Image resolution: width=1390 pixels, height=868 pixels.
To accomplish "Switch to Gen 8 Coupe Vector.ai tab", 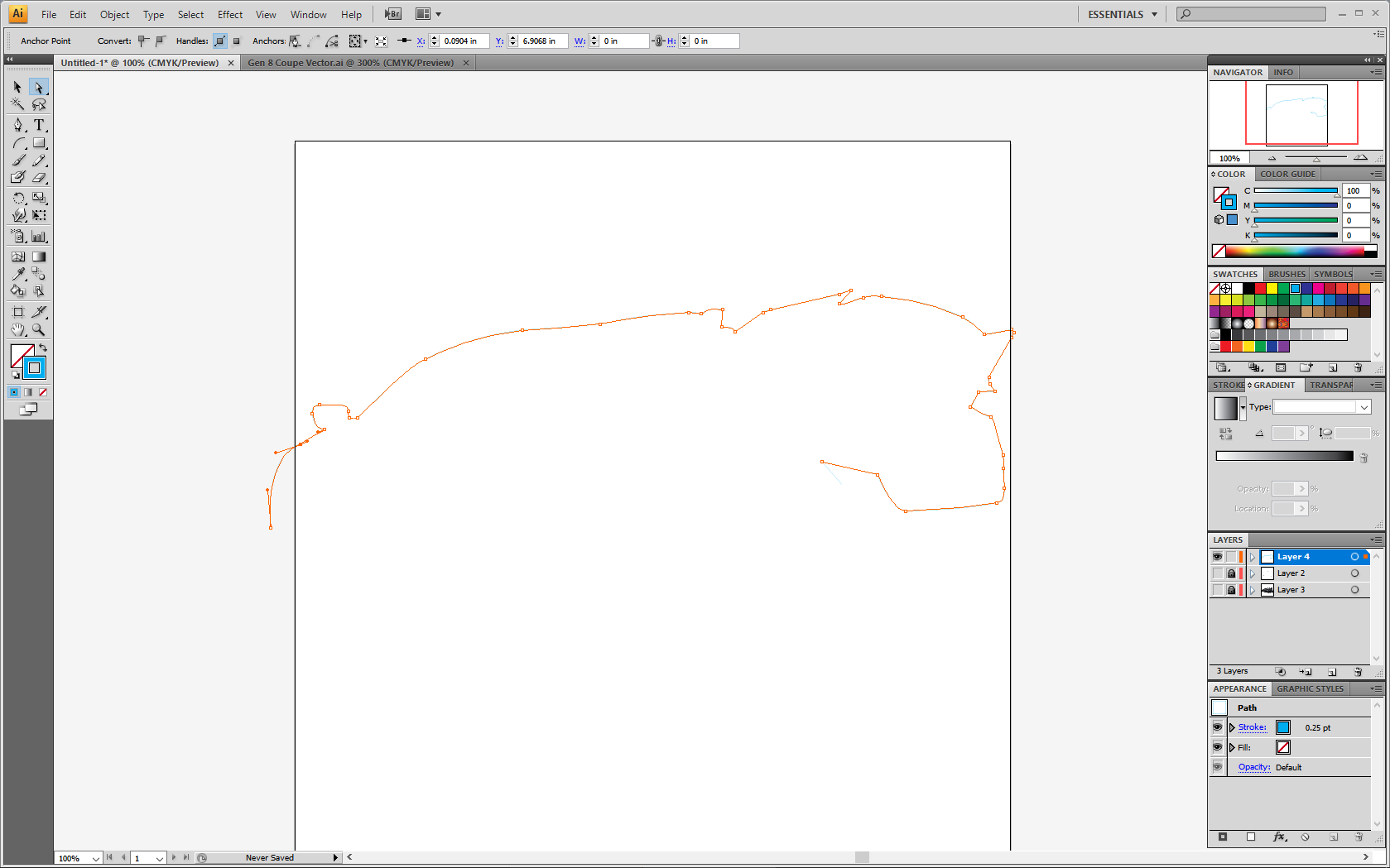I will click(x=351, y=63).
